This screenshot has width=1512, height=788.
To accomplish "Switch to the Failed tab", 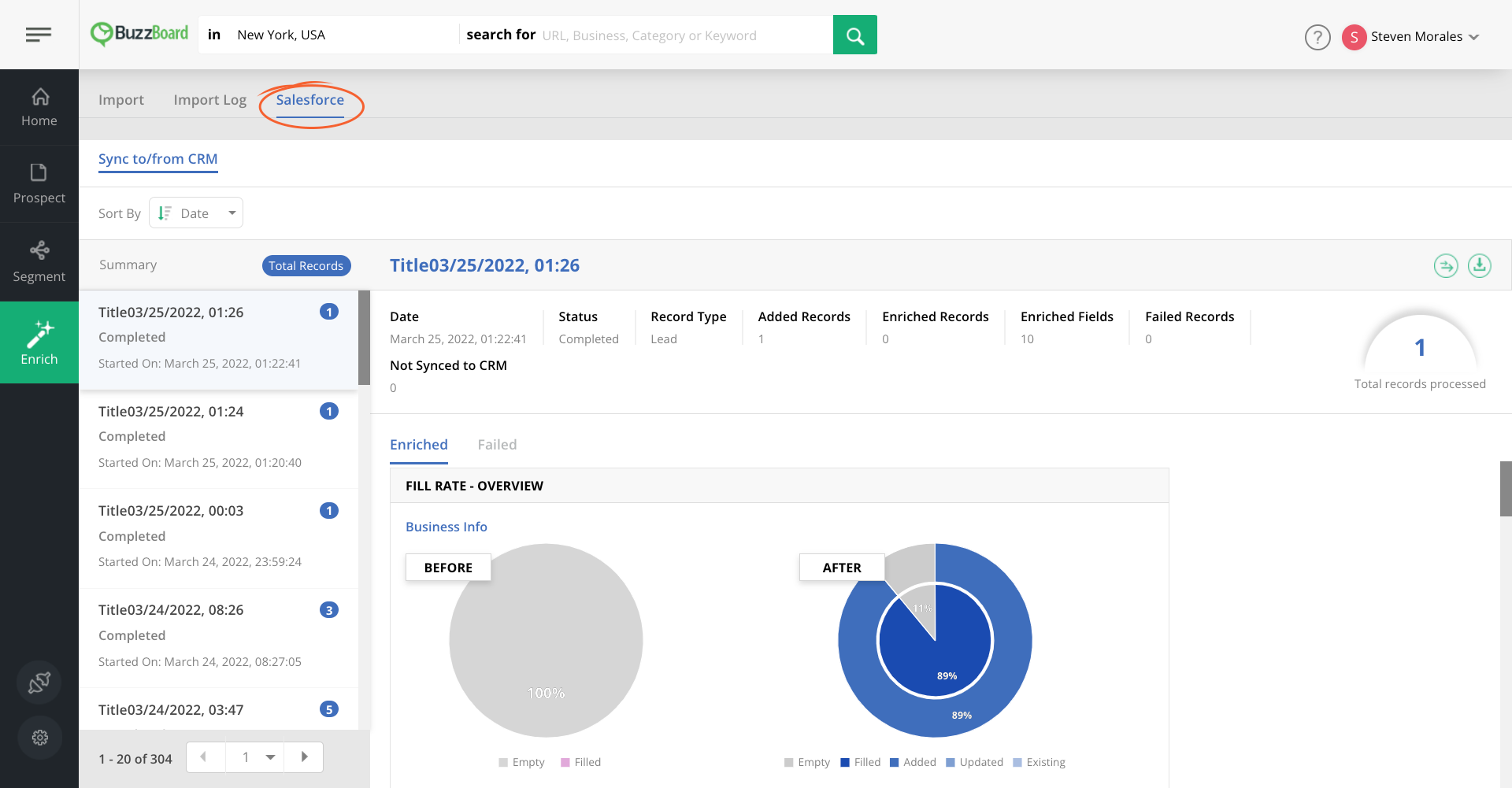I will click(x=498, y=445).
